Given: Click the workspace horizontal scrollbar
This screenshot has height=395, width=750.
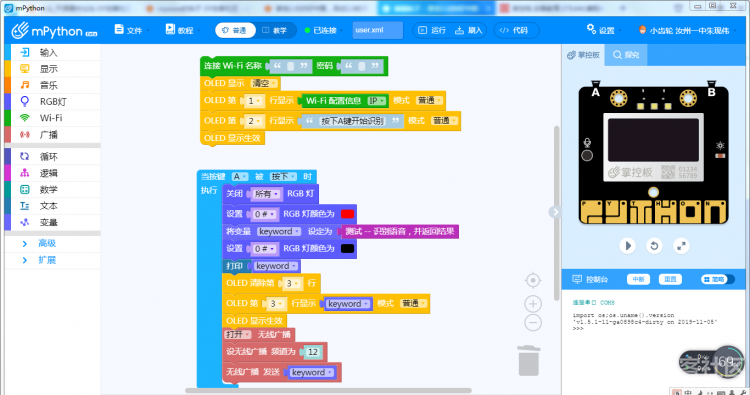Looking at the screenshot, I should [x=328, y=390].
